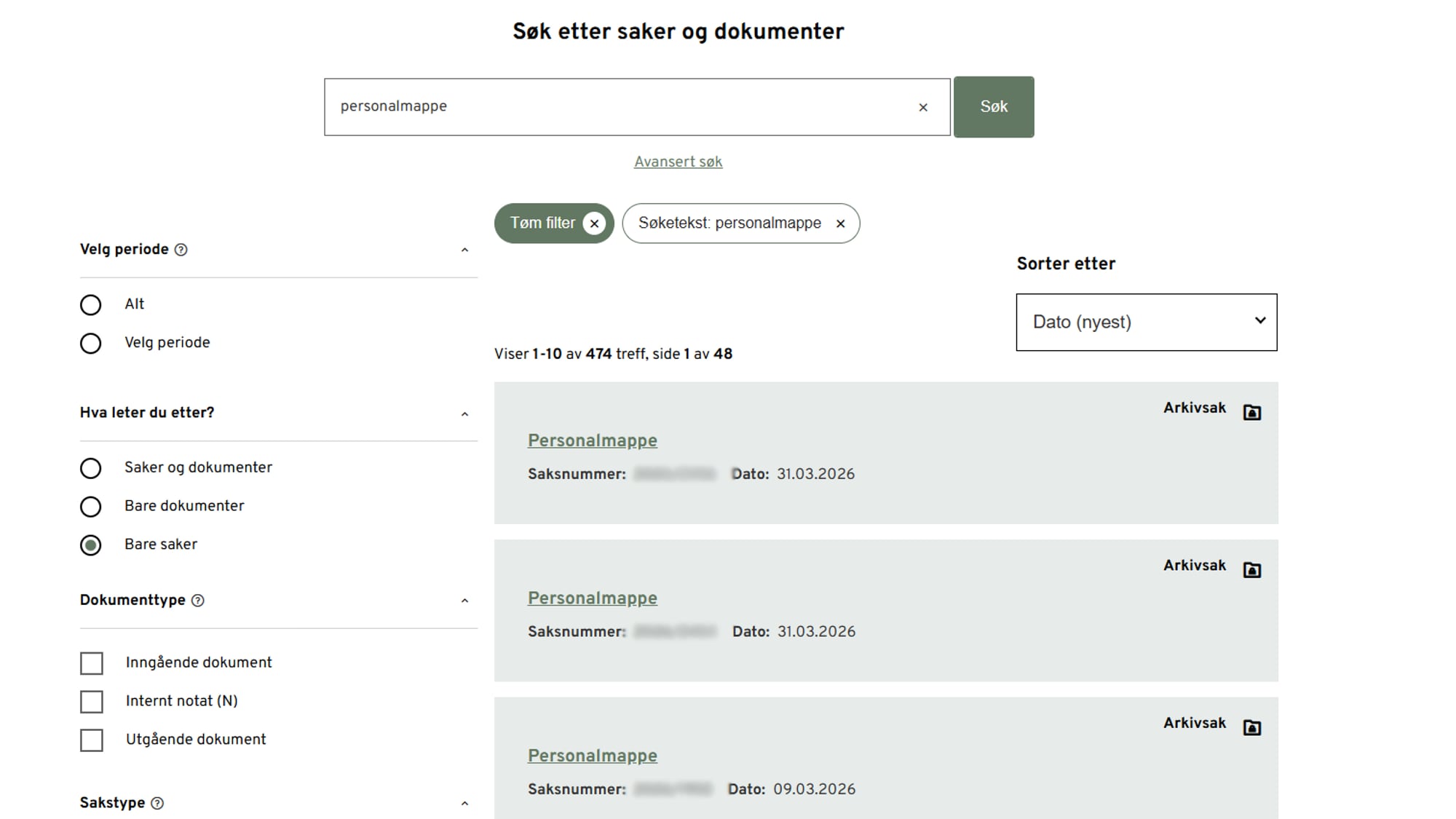The height and width of the screenshot is (819, 1456).
Task: Open the Personalmappe result dated 09.03.2026
Action: click(593, 756)
